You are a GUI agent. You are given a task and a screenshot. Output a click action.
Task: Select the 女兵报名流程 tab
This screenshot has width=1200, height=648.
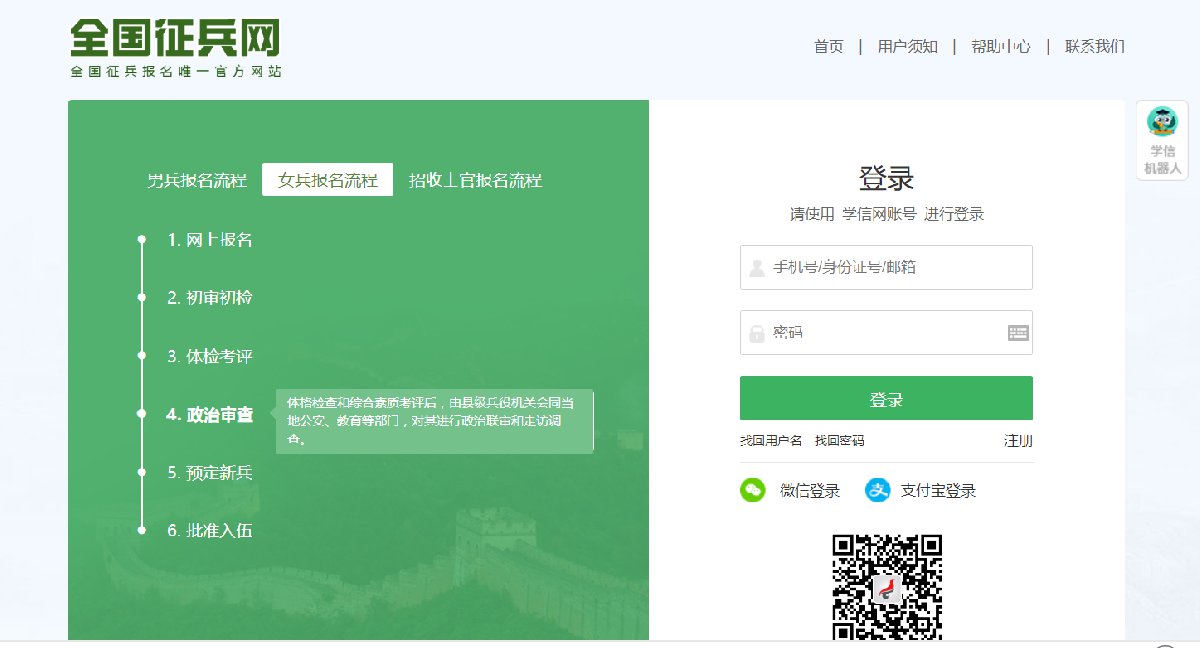(328, 181)
